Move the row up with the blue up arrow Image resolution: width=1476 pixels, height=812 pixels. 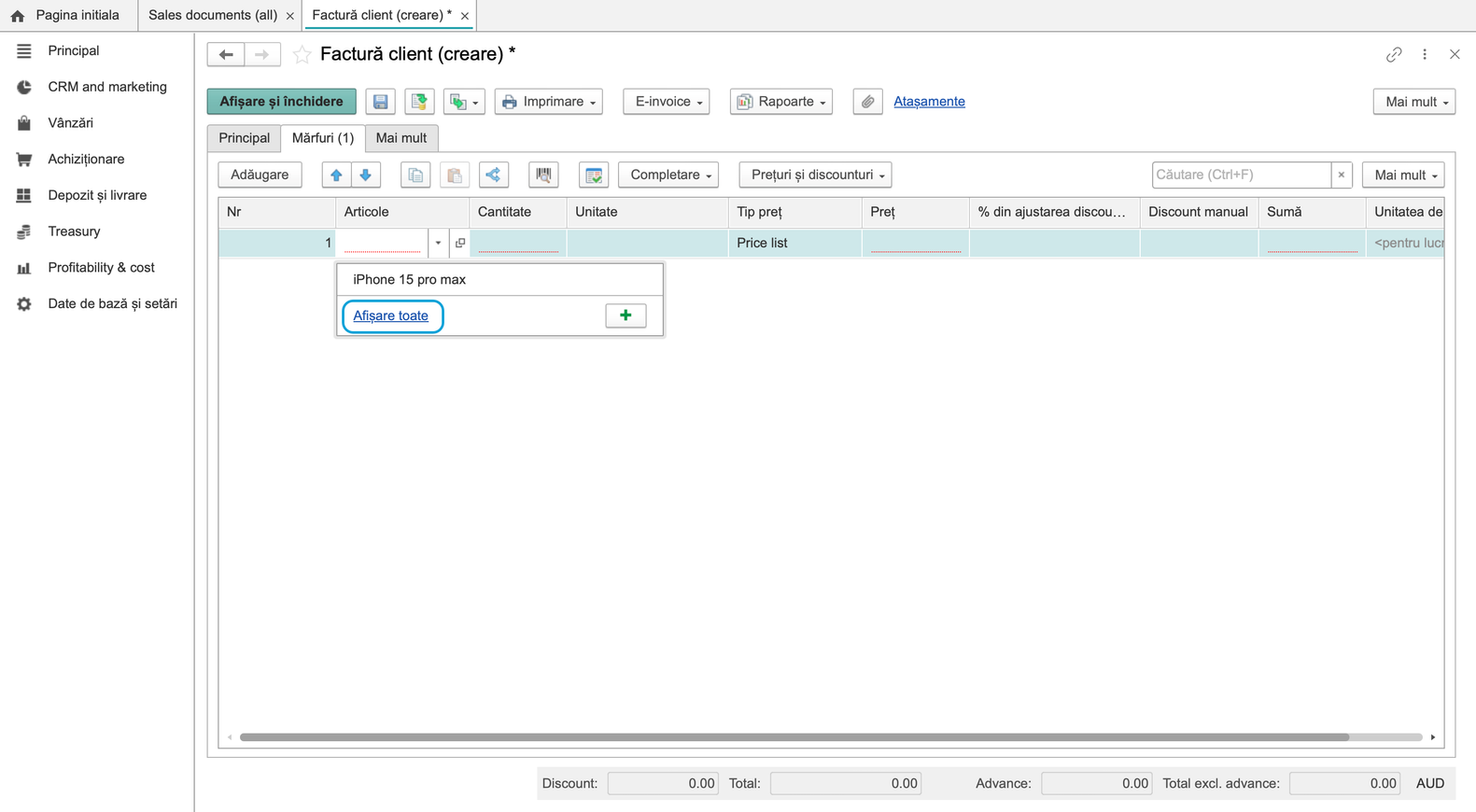click(x=336, y=175)
